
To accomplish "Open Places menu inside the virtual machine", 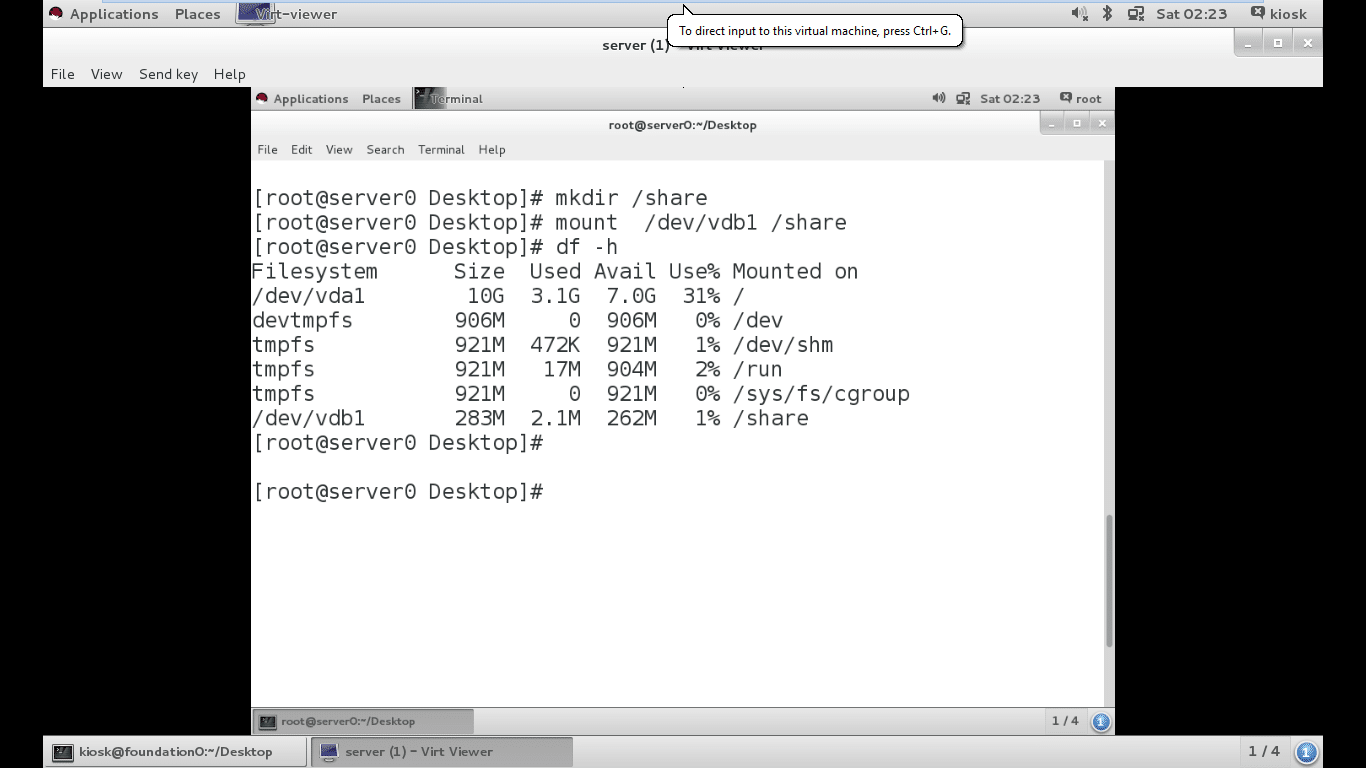I will (x=381, y=99).
